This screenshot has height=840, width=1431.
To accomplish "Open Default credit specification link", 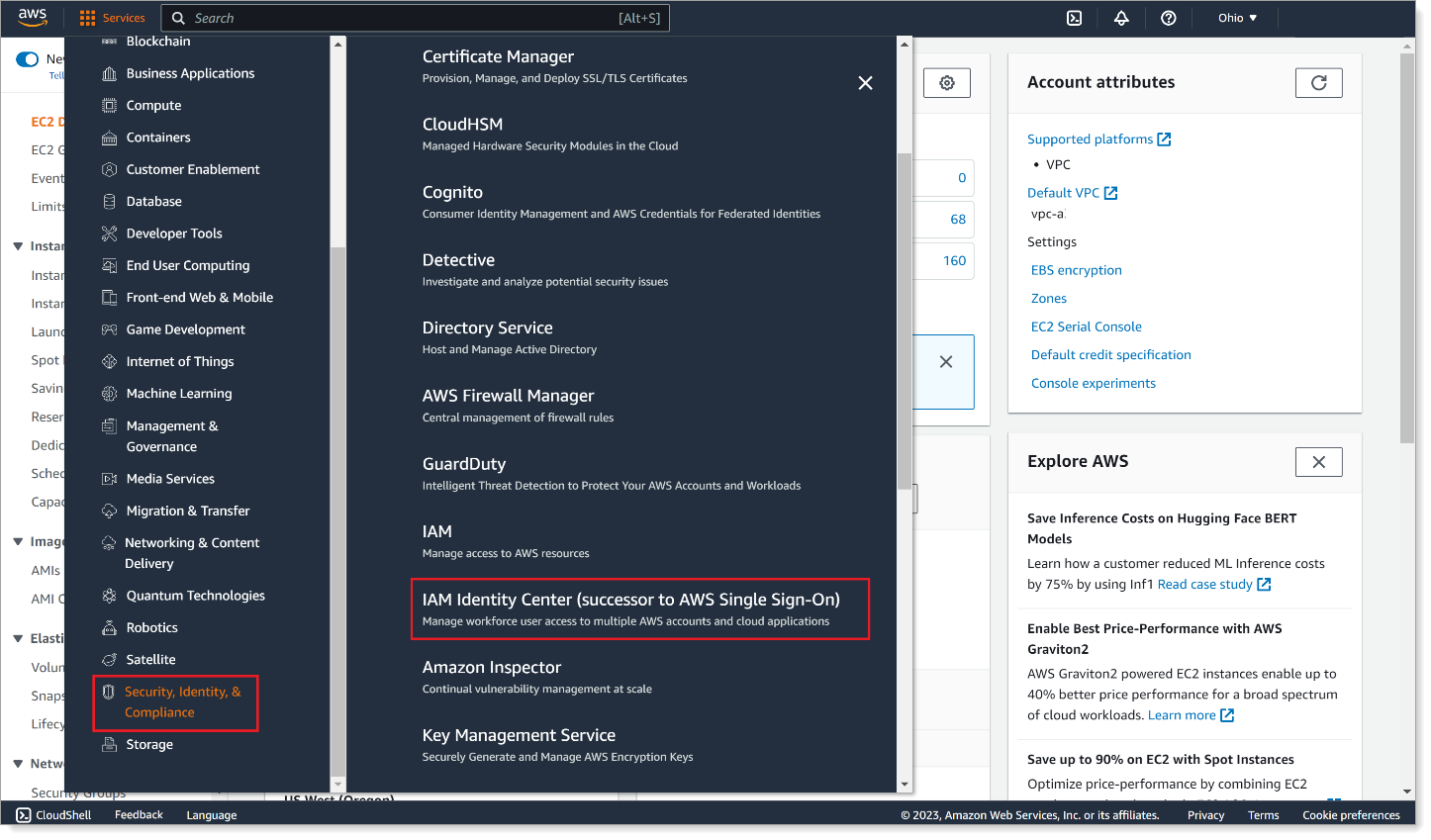I will point(1111,355).
